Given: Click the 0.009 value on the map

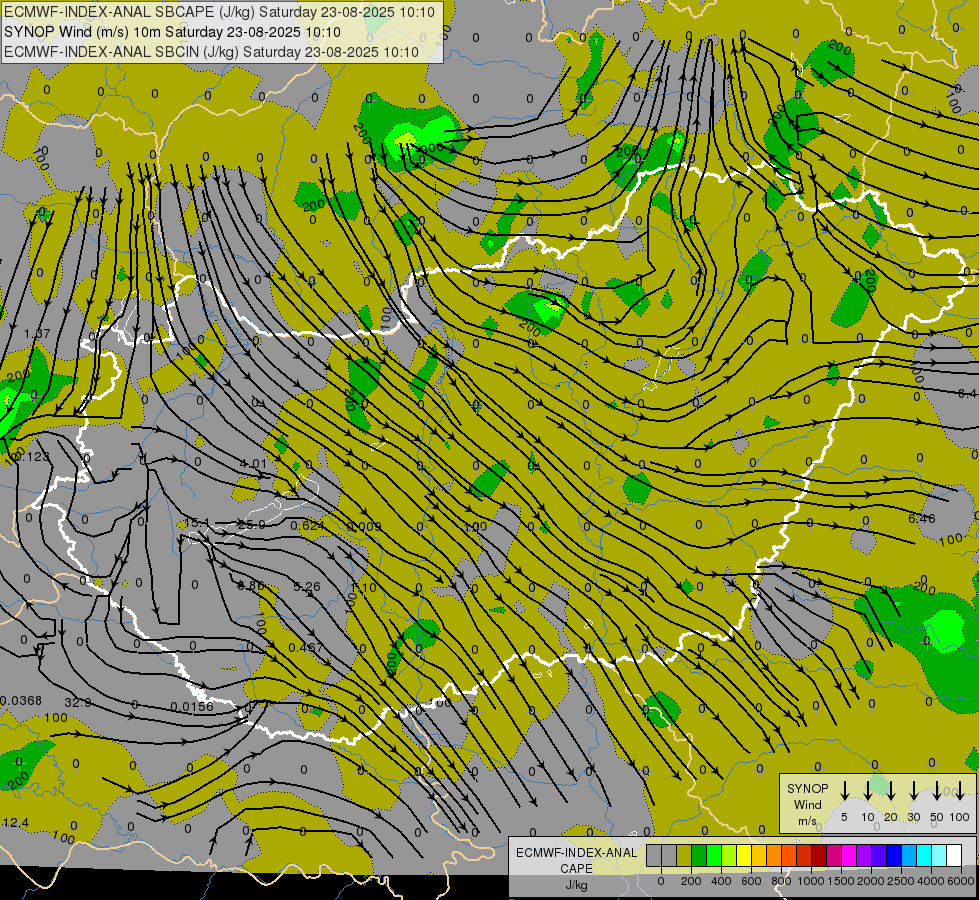Looking at the screenshot, I should pyautogui.click(x=364, y=527).
